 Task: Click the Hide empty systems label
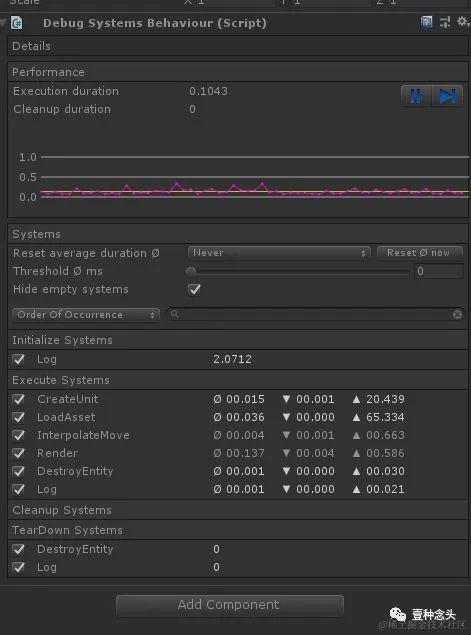tap(71, 289)
